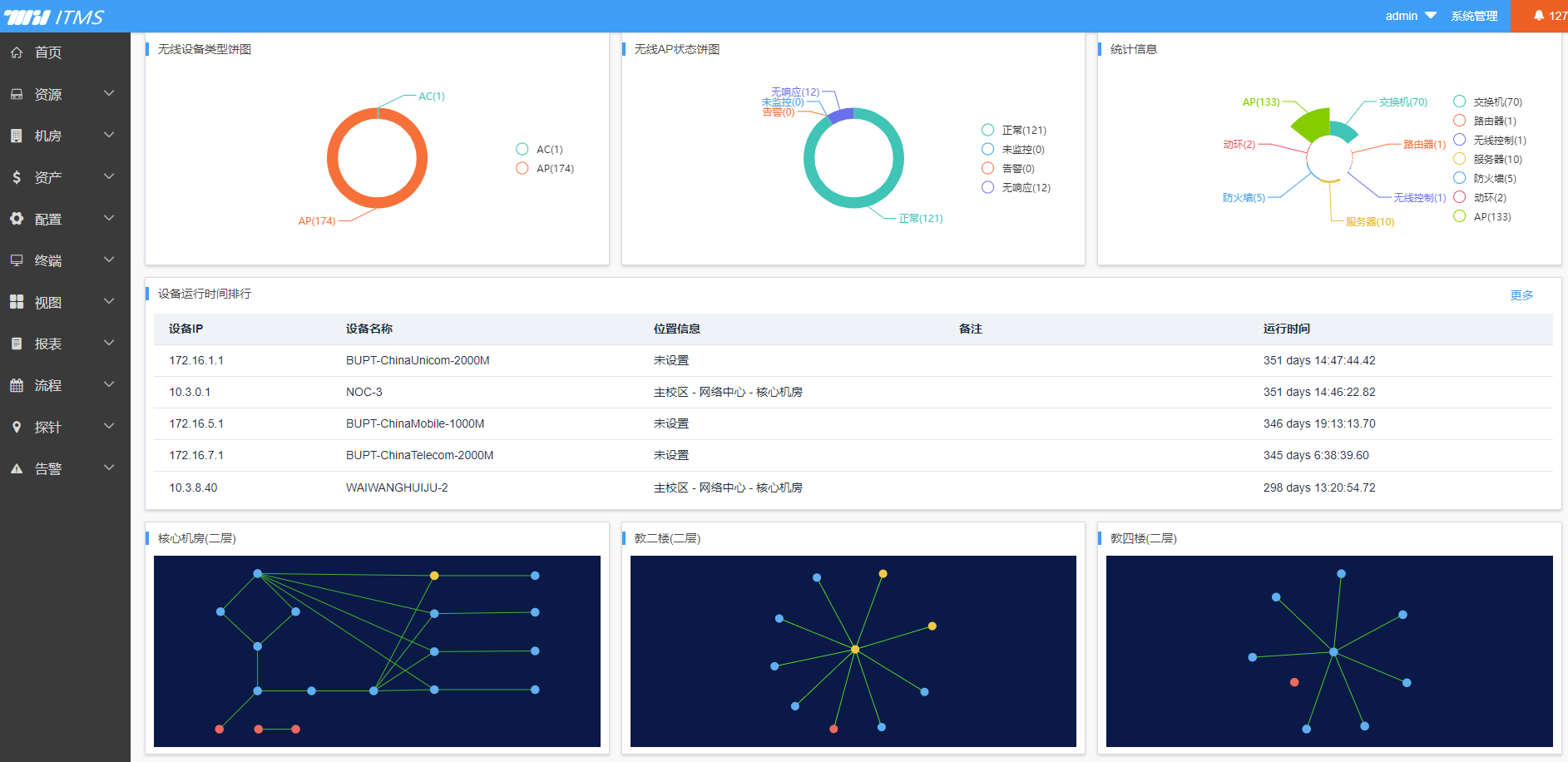
Task: Click the ITMS logo
Action: (x=54, y=17)
